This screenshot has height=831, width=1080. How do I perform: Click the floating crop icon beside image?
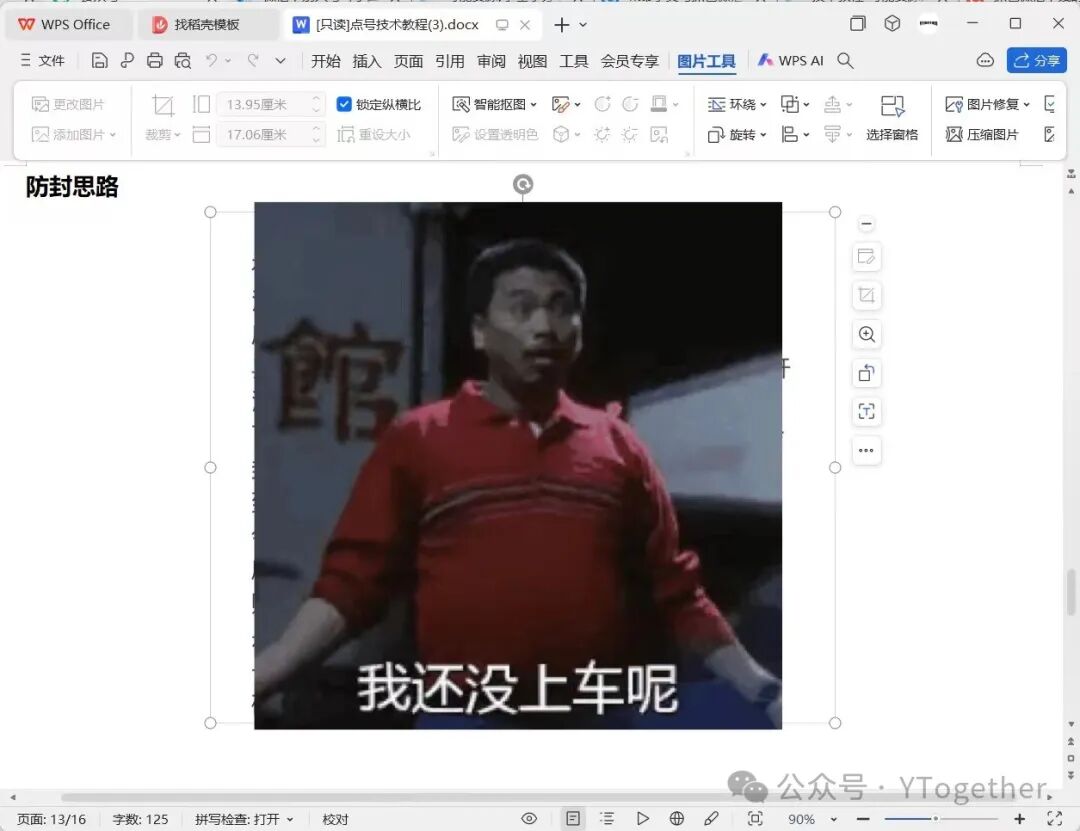[x=866, y=296]
